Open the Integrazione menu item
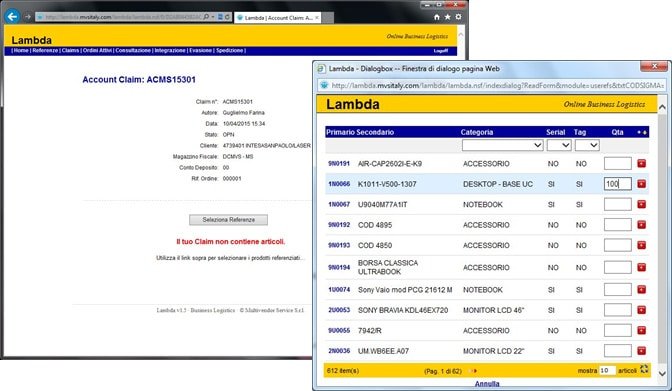 (x=170, y=51)
